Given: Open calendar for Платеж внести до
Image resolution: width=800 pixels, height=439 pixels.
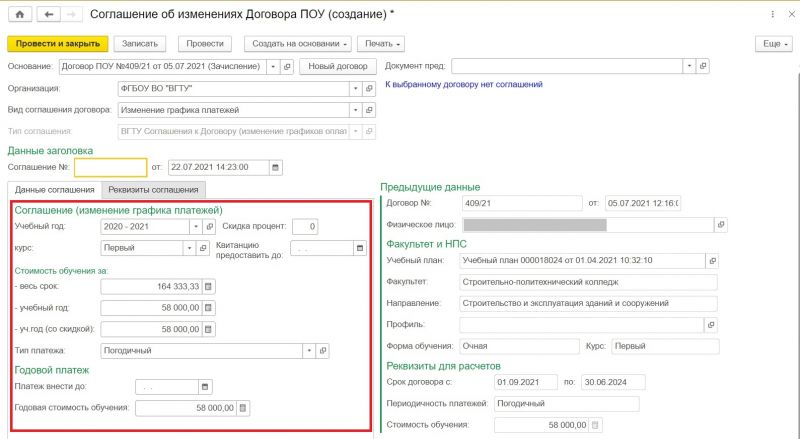Looking at the screenshot, I should point(205,387).
